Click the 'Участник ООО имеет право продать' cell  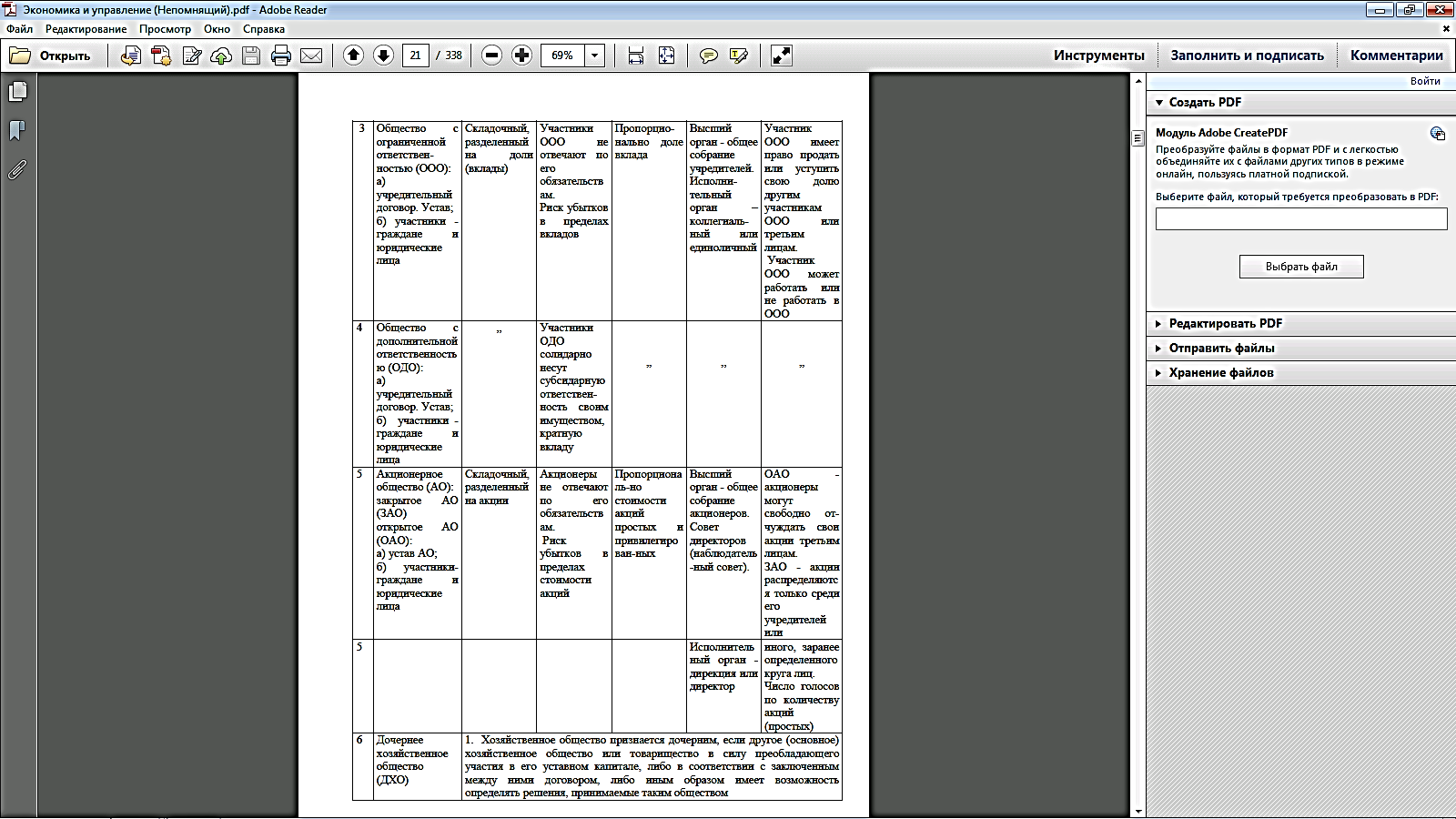(802, 221)
